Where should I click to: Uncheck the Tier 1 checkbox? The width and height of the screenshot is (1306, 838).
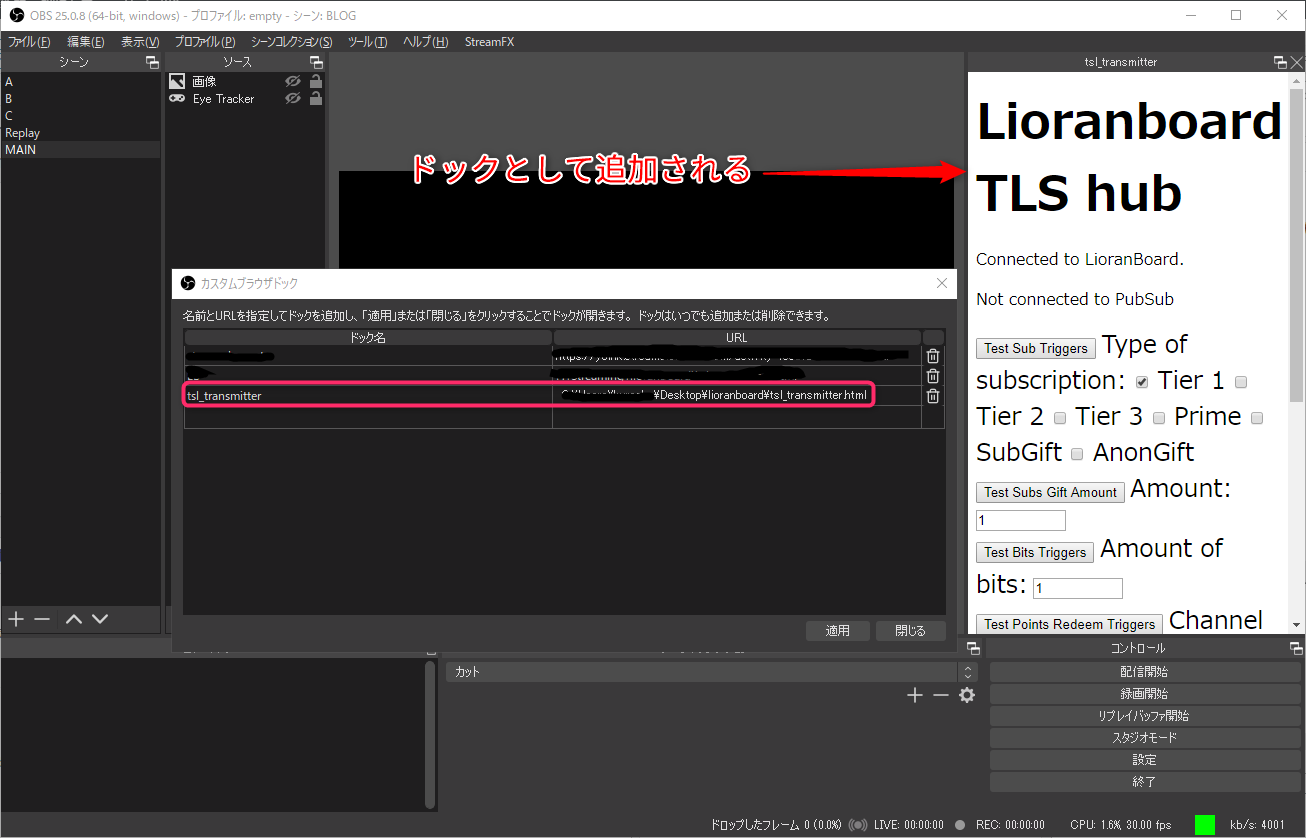click(1142, 382)
